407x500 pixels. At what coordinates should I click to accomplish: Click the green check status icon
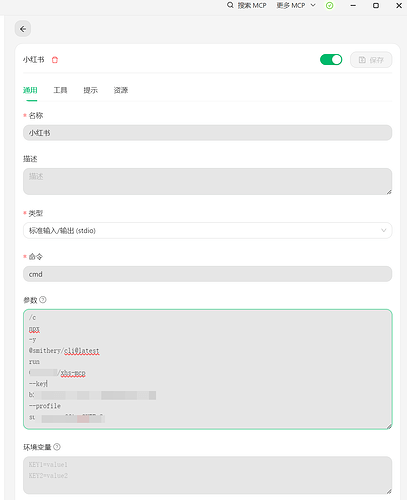(x=329, y=6)
